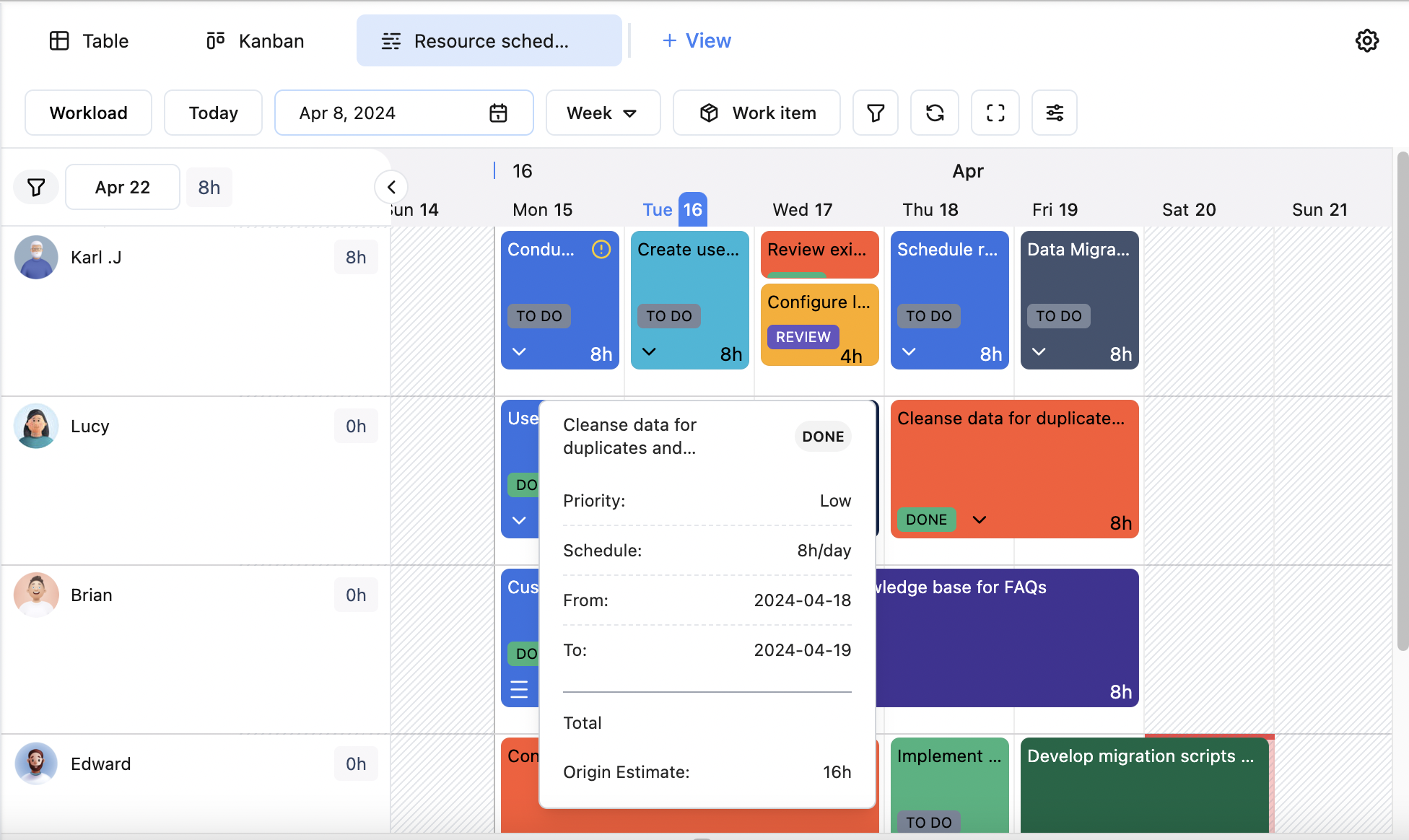Select the Apr 22 date filter tab

pyautogui.click(x=122, y=187)
